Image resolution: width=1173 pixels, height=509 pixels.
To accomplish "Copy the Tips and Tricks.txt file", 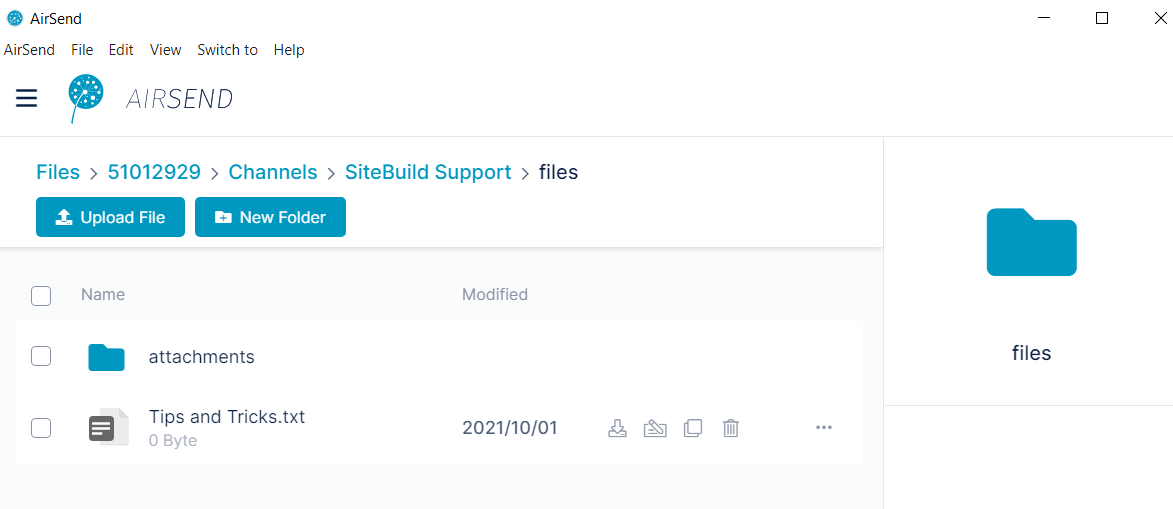I will [693, 428].
